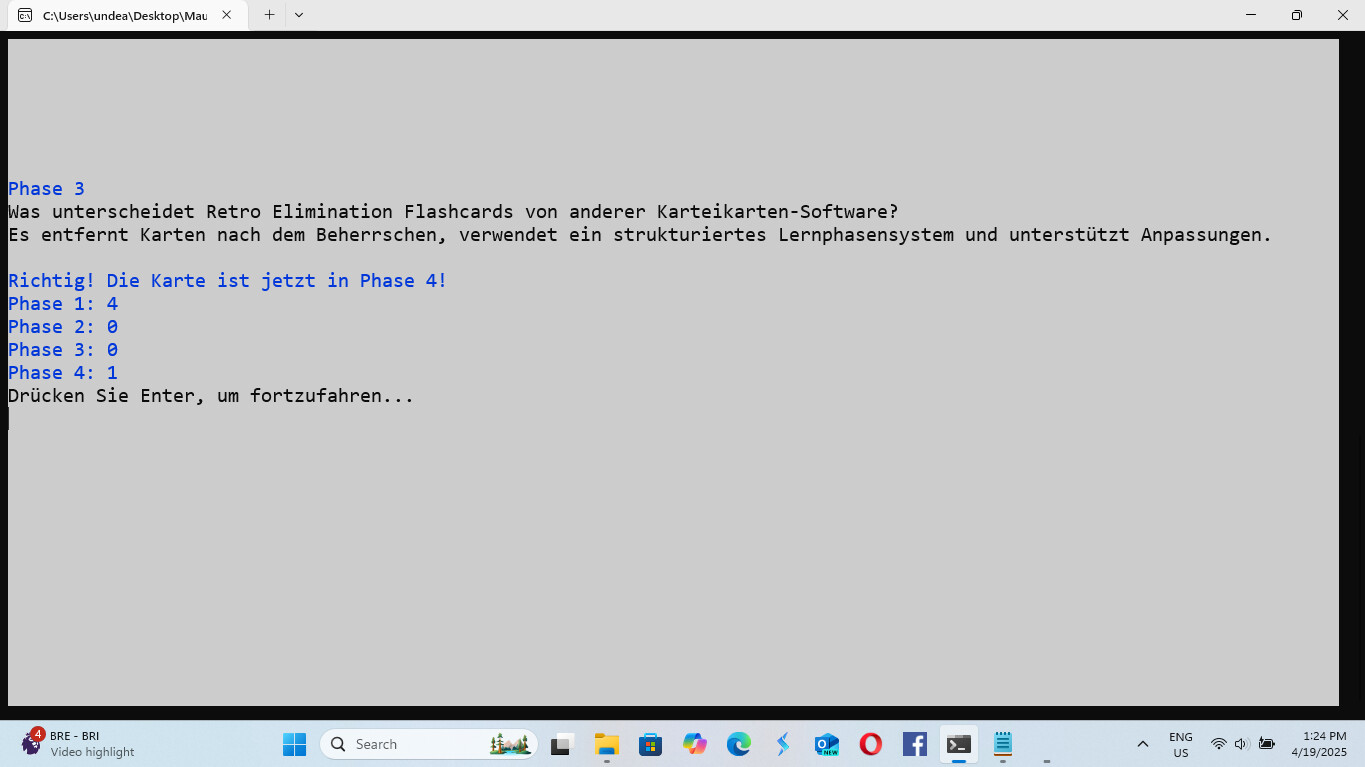The width and height of the screenshot is (1365, 767).
Task: Open volume control from system tray
Action: tap(1241, 744)
